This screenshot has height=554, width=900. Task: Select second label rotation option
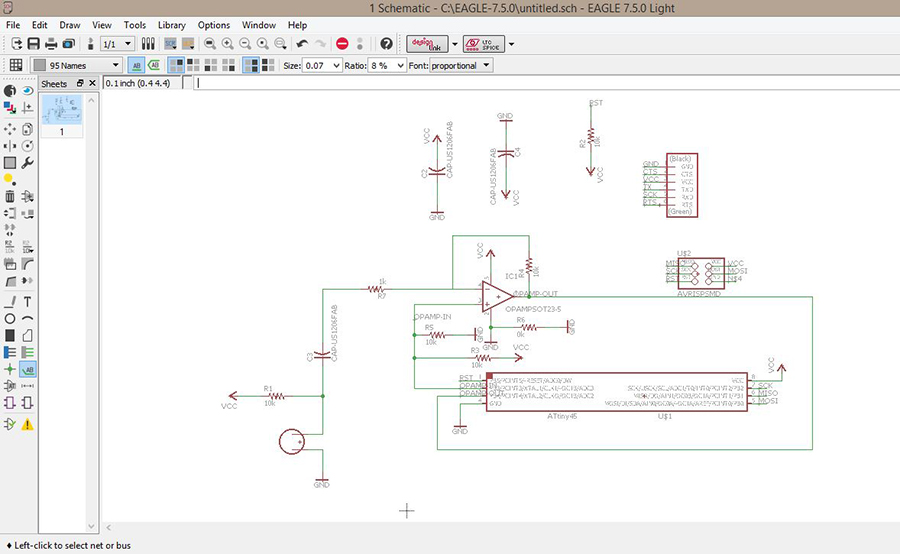pos(193,65)
